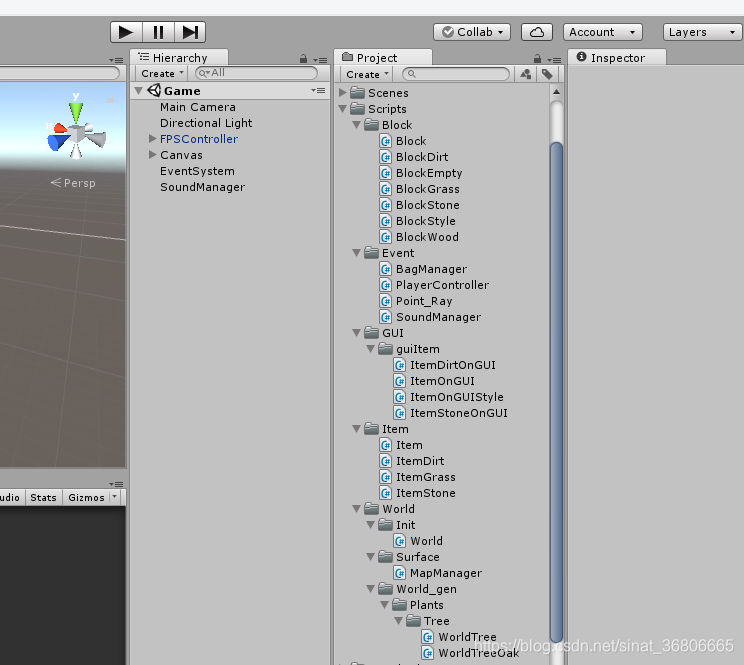Open the Layers dropdown
This screenshot has height=665, width=744.
point(702,32)
